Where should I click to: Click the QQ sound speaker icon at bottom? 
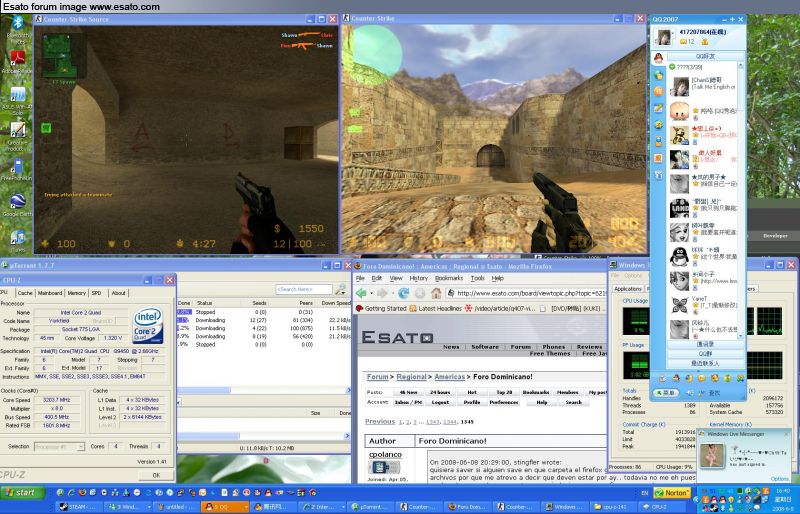[x=690, y=393]
